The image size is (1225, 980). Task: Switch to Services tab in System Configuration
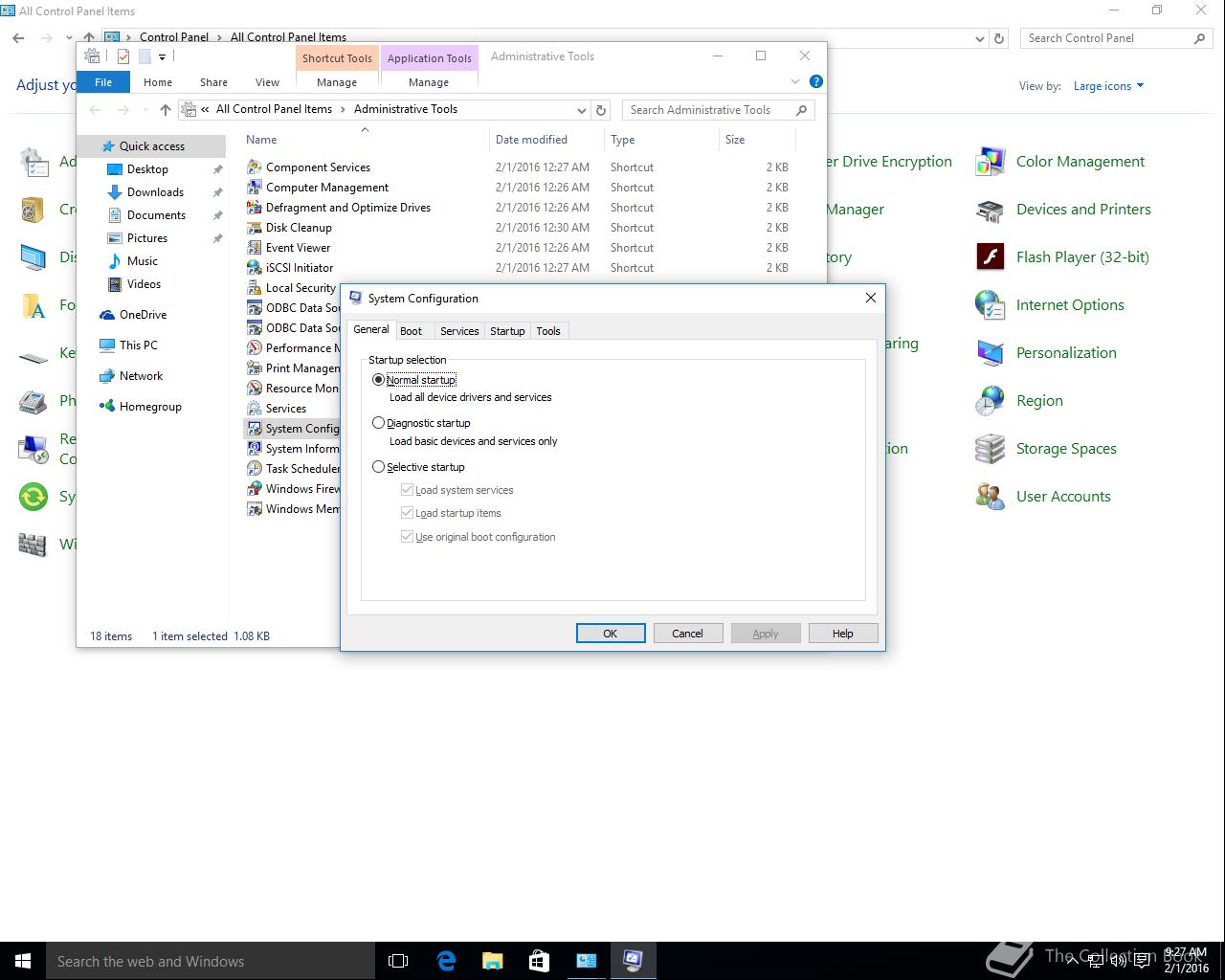click(459, 331)
